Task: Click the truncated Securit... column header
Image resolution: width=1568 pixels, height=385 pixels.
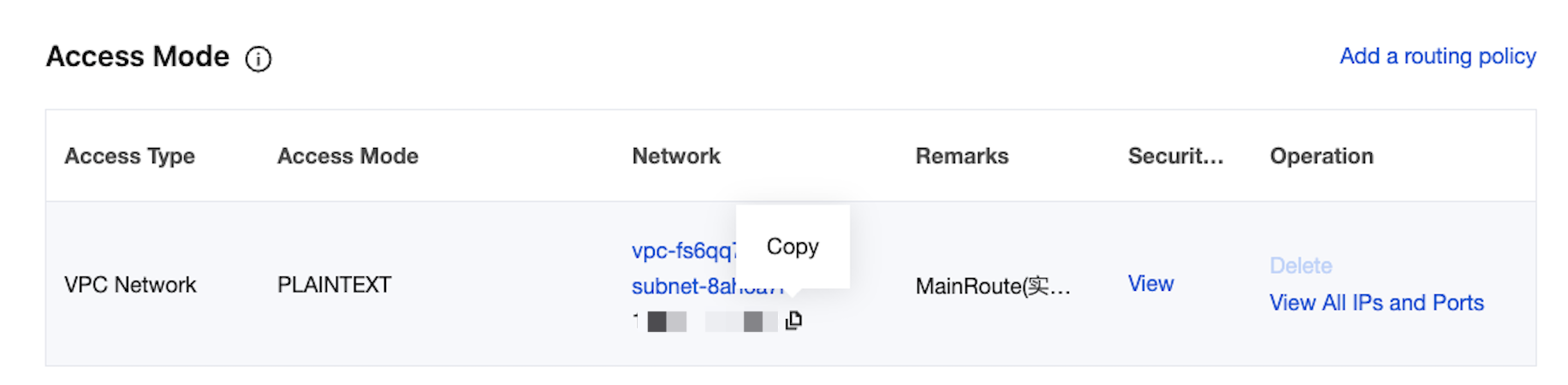Action: [1175, 157]
